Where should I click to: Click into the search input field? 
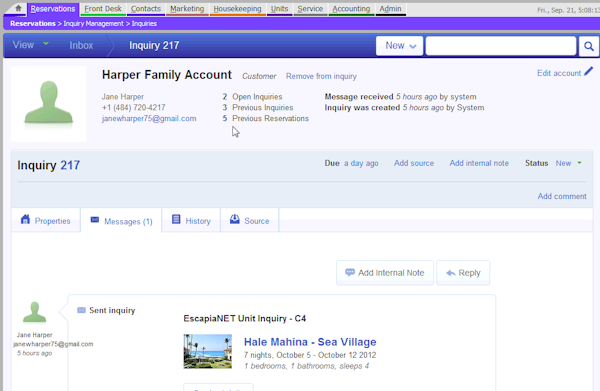[501, 46]
